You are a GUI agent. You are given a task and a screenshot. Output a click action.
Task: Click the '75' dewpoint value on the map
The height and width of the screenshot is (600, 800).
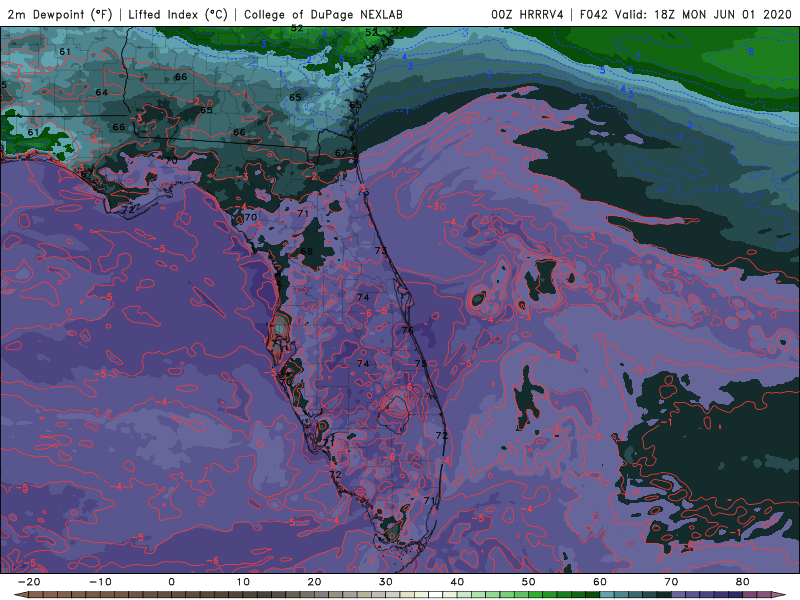click(420, 363)
